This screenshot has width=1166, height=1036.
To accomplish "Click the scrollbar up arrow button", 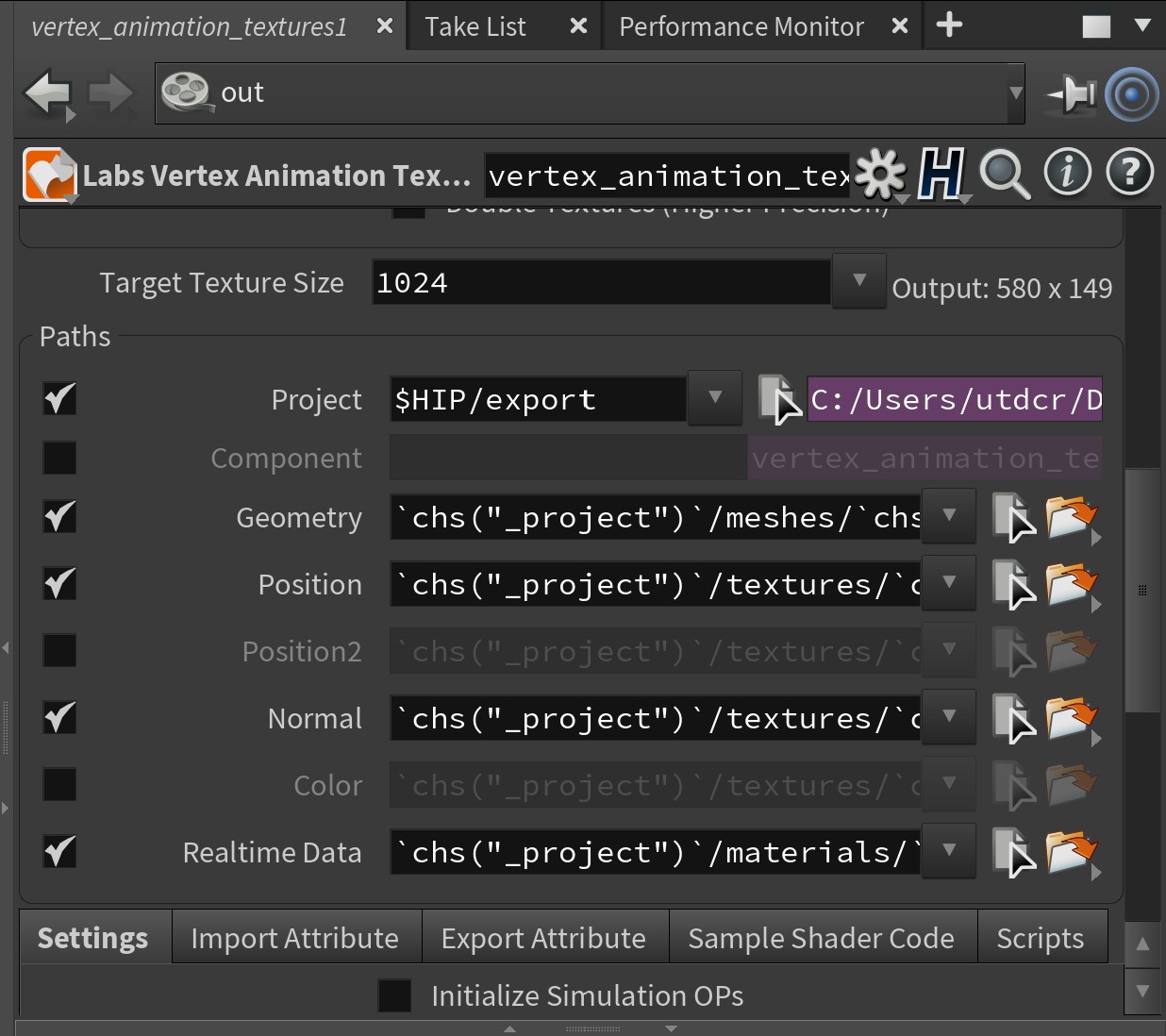I will 1142,944.
